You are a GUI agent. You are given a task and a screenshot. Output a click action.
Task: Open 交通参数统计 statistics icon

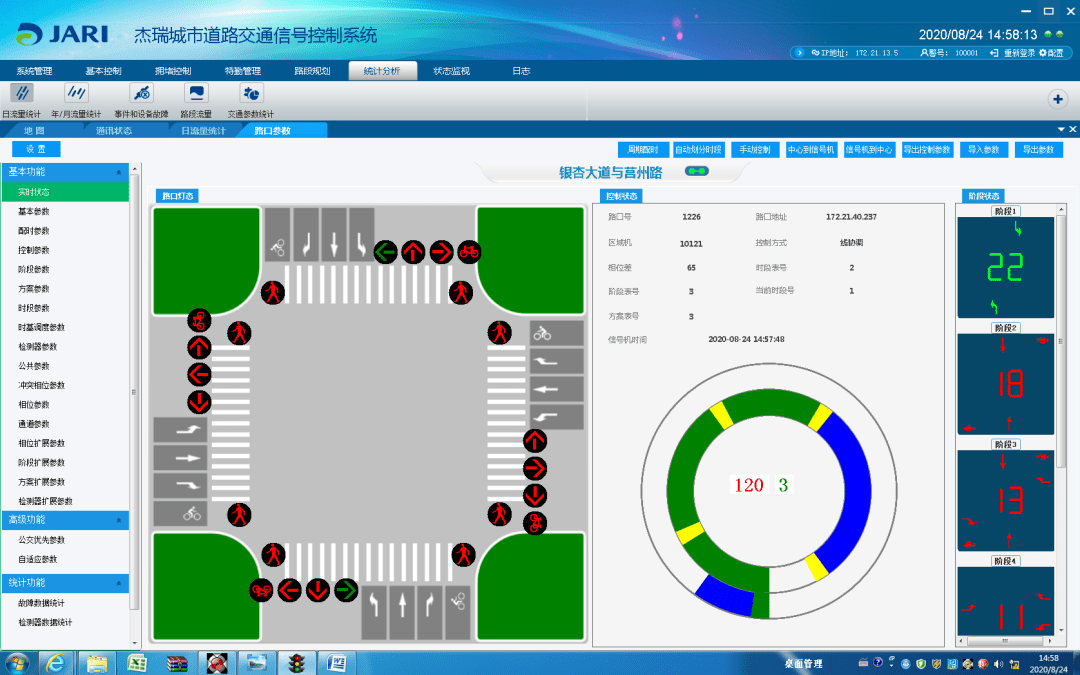251,93
